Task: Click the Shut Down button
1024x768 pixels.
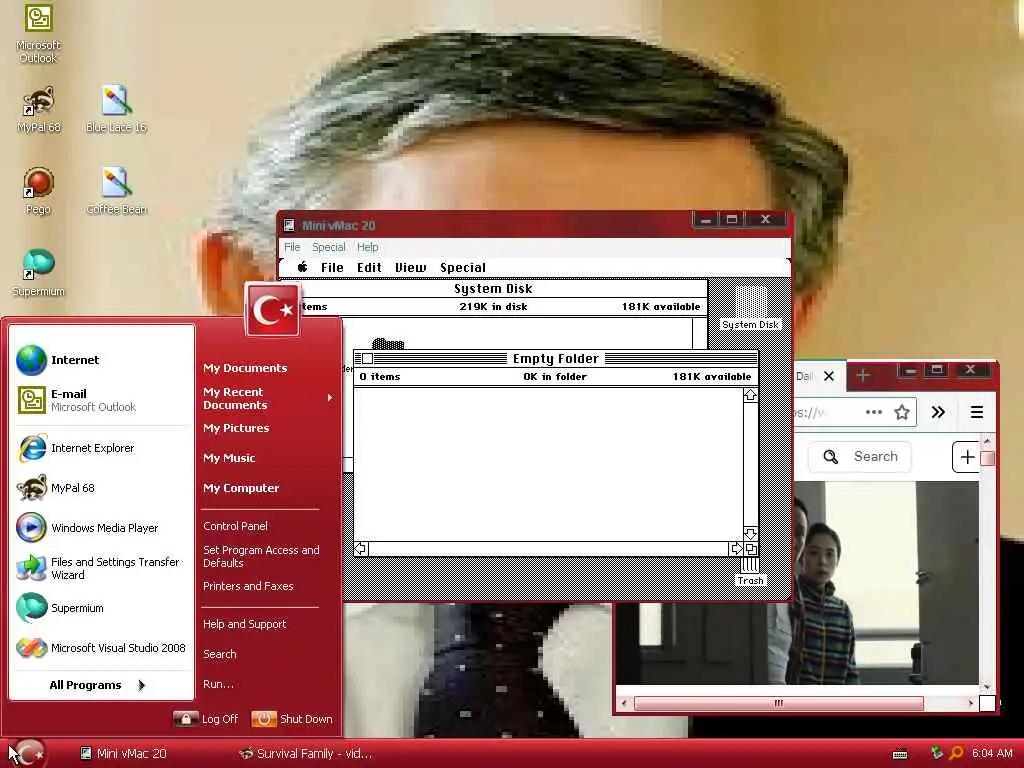Action: coord(292,719)
